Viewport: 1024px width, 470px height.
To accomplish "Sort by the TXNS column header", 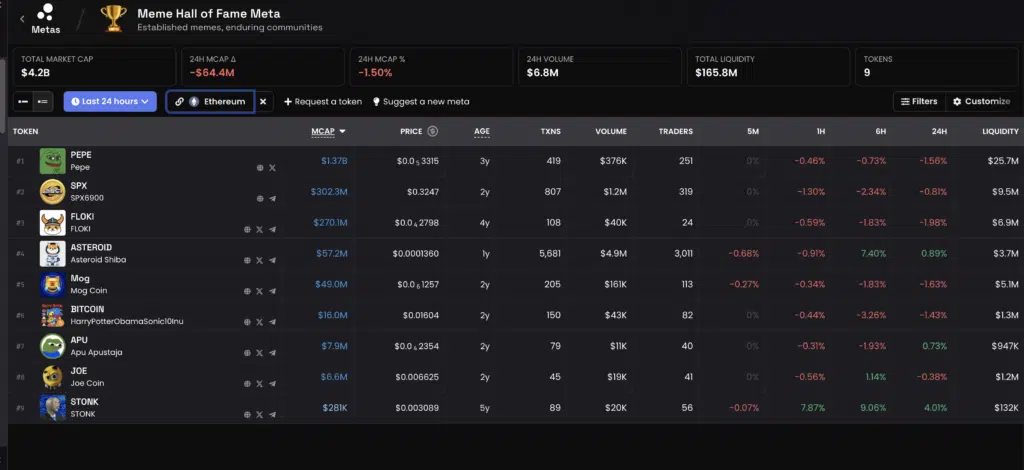I will 549,131.
